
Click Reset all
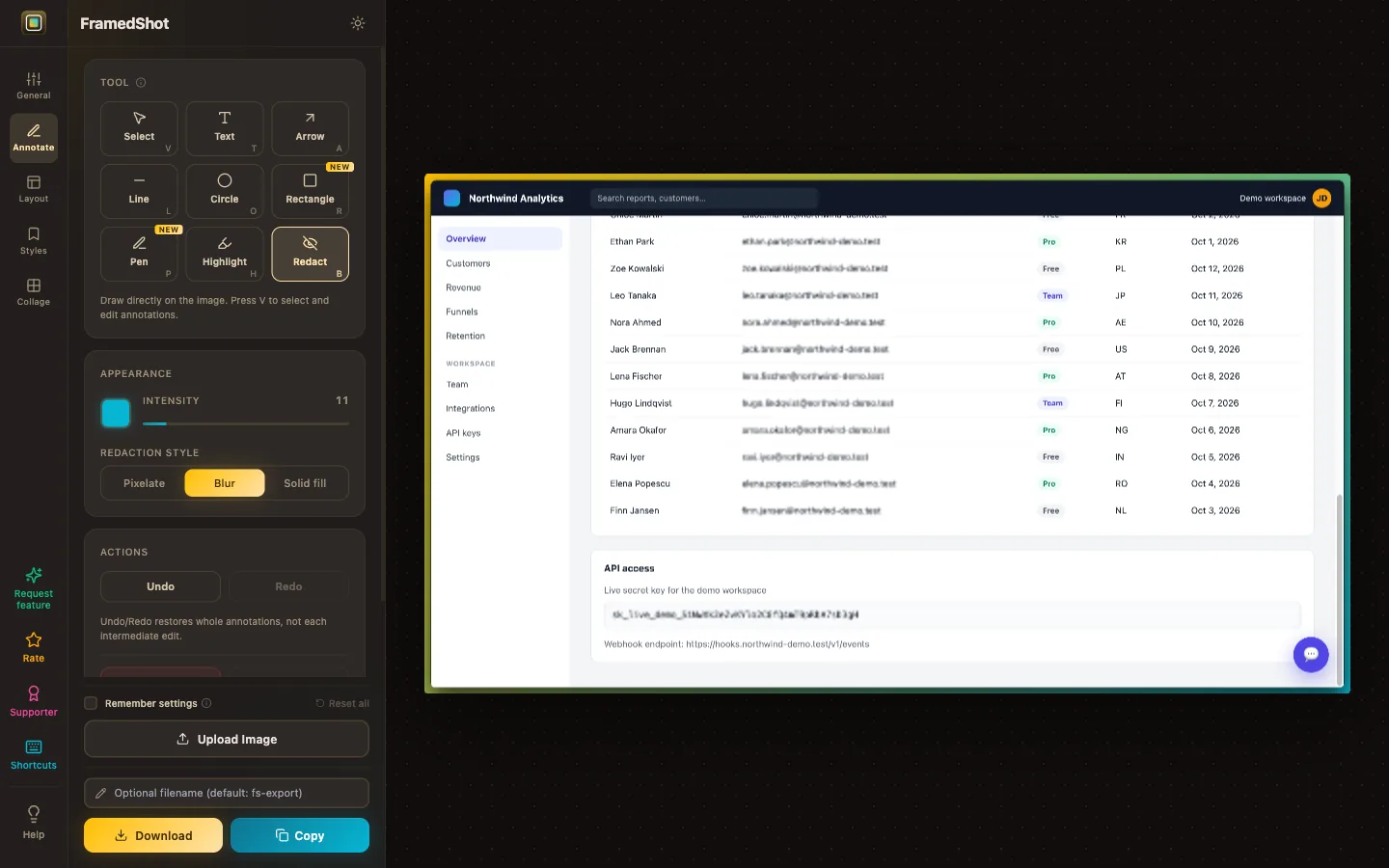coord(342,703)
